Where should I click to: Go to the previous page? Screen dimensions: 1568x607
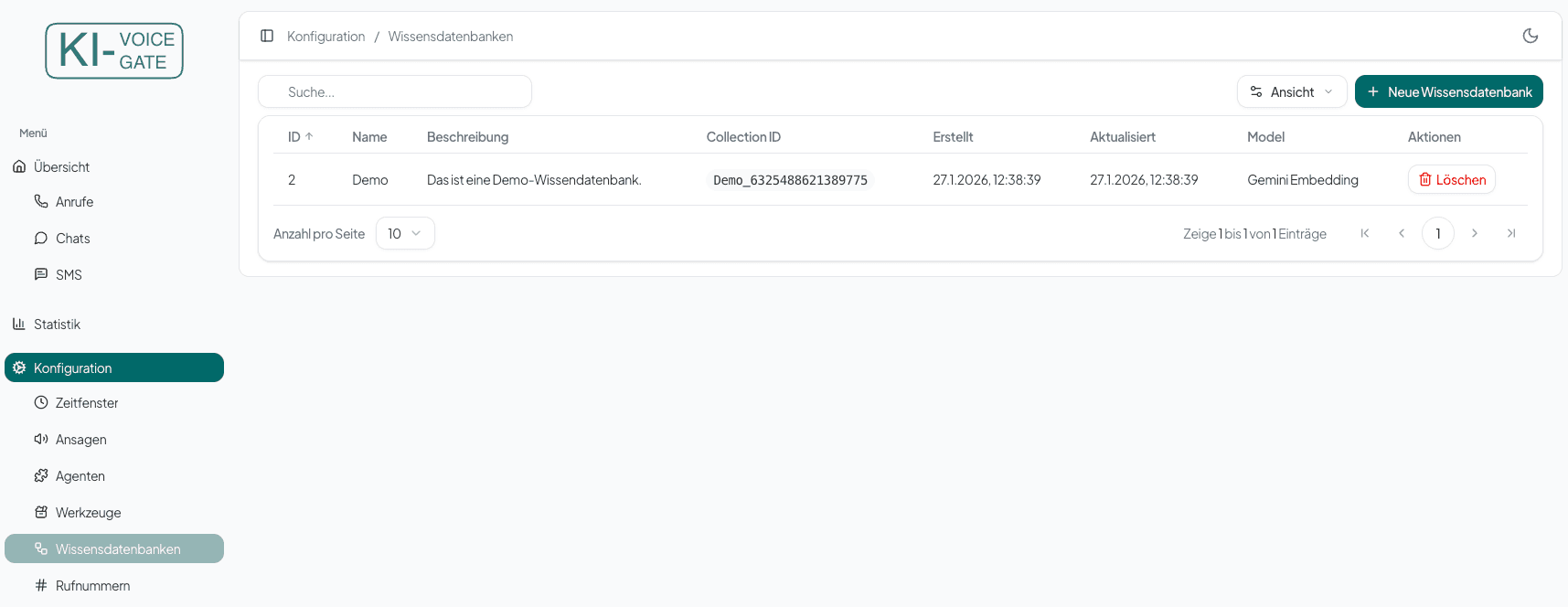(1402, 233)
